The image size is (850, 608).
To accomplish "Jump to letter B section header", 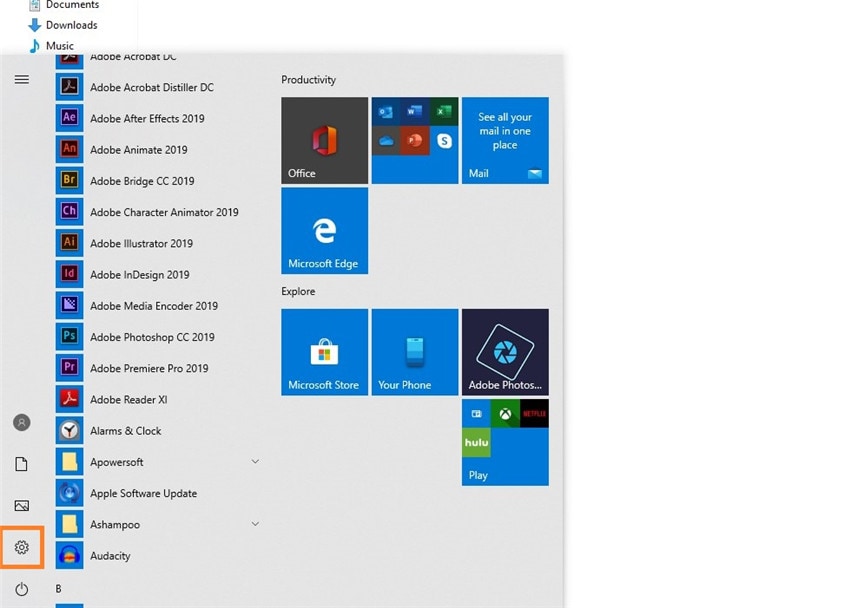I will (59, 588).
